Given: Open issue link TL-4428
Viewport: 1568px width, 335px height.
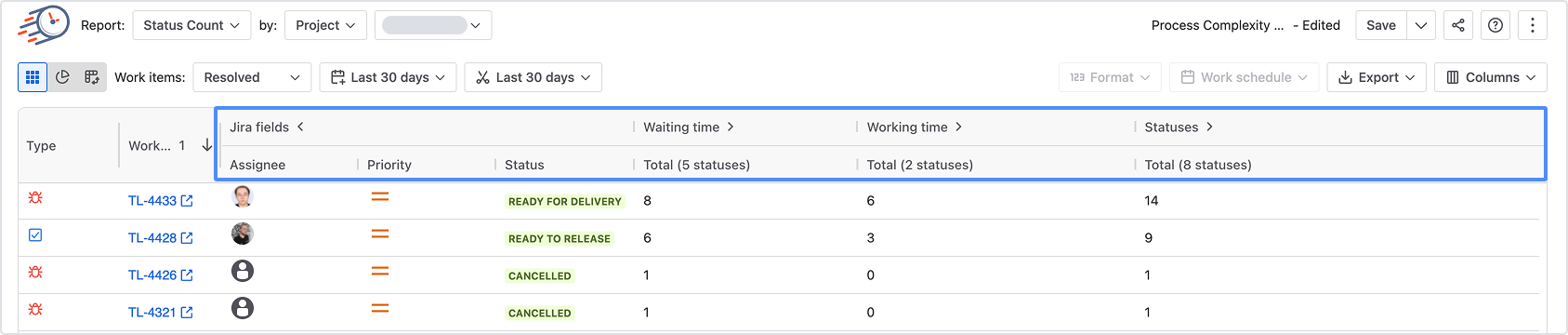Looking at the screenshot, I should click(x=160, y=238).
